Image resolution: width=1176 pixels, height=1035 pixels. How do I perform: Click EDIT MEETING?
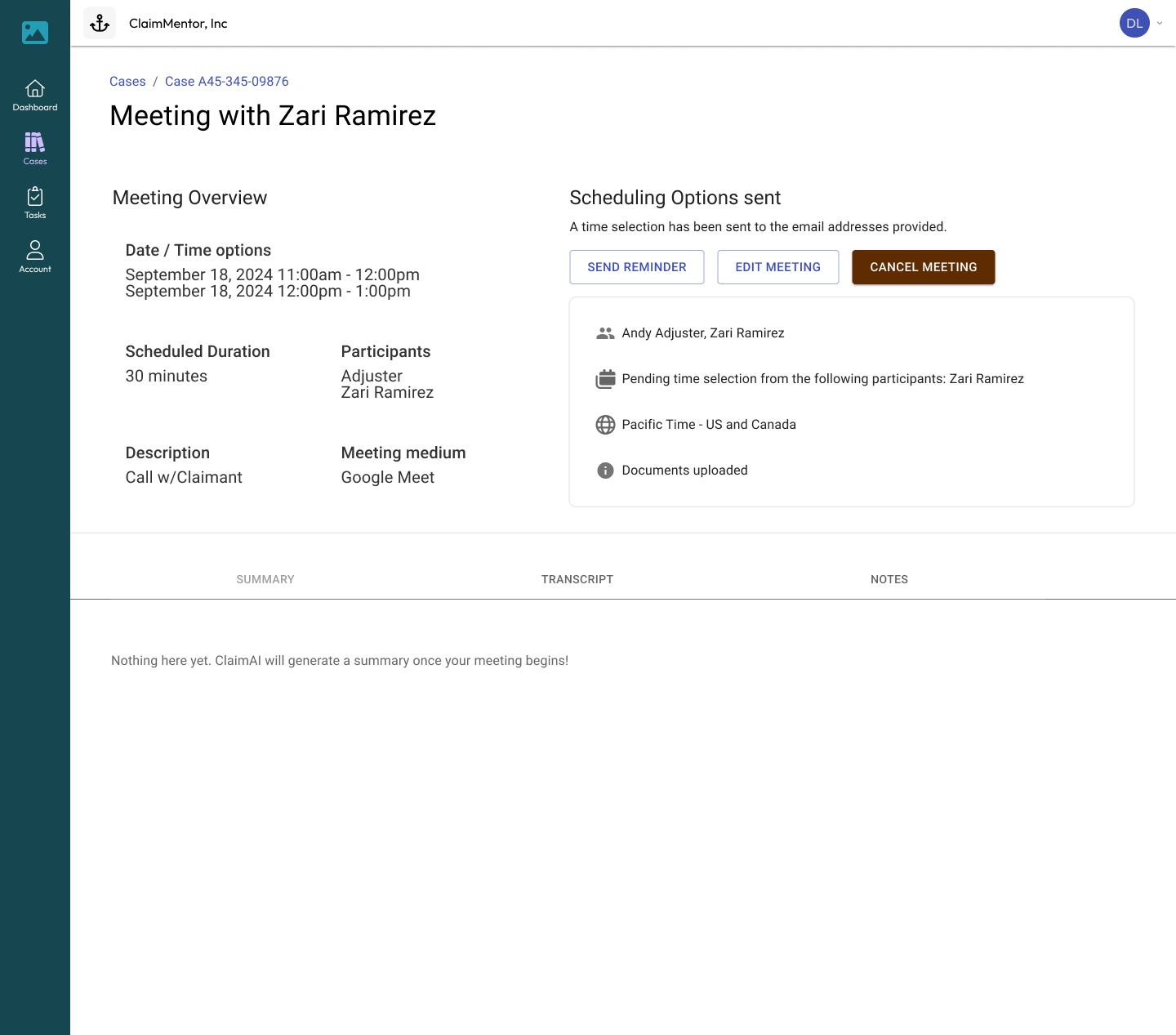tap(777, 266)
